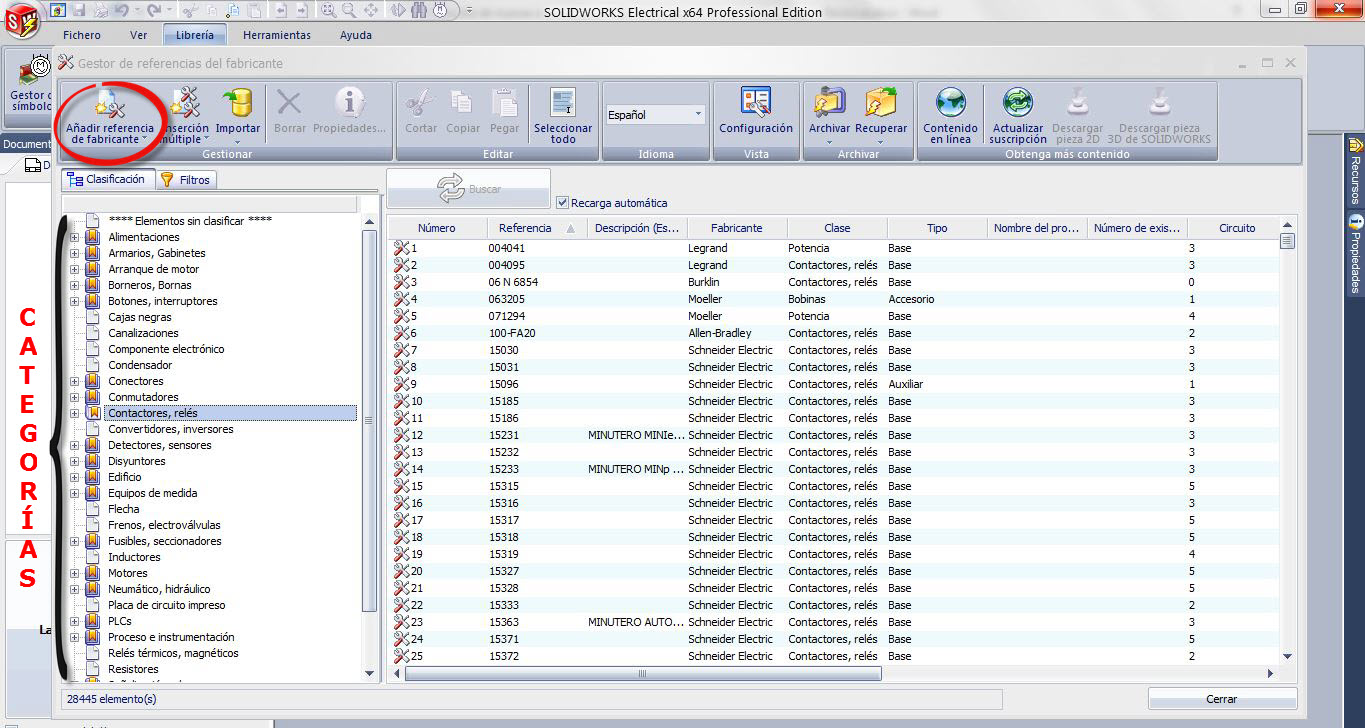1365x728 pixels.
Task: Toggle the Recarga automática checkbox
Action: 562,203
